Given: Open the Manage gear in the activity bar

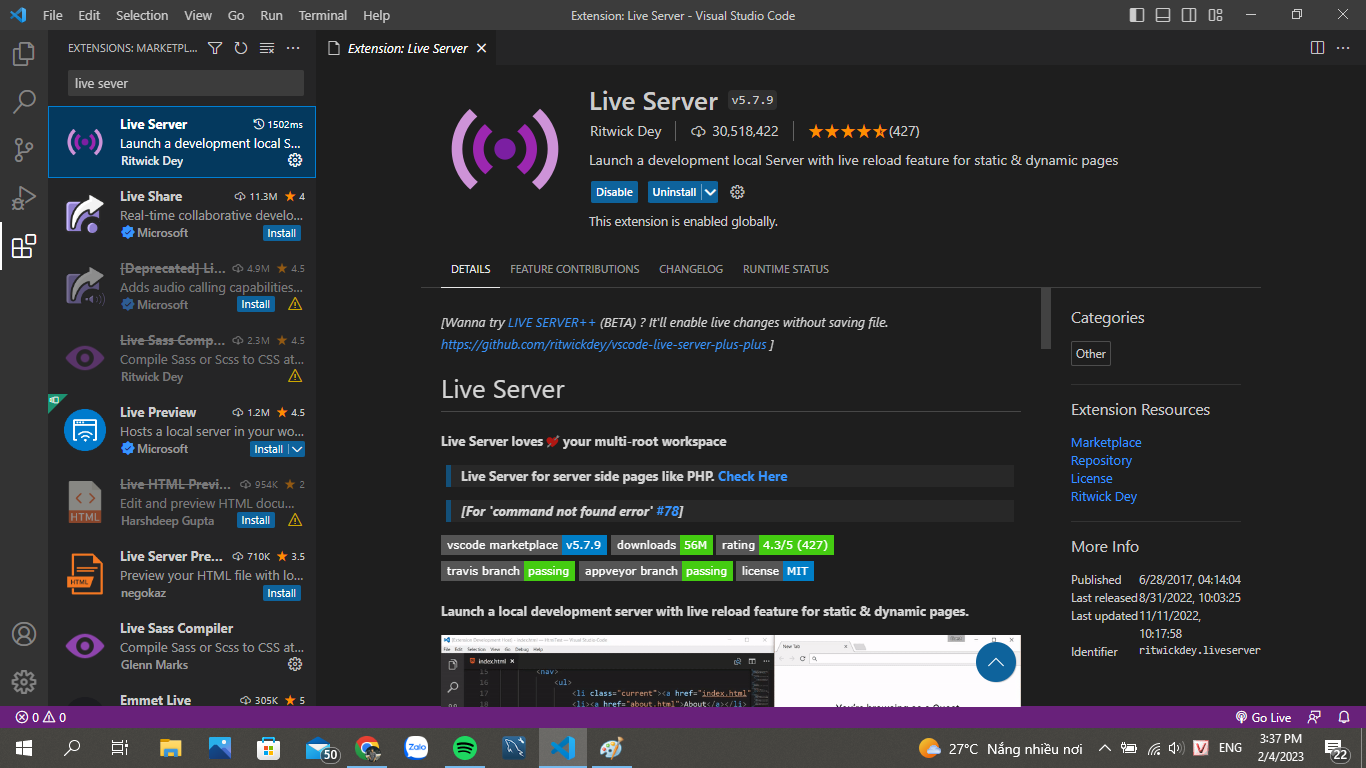Looking at the screenshot, I should 24,682.
